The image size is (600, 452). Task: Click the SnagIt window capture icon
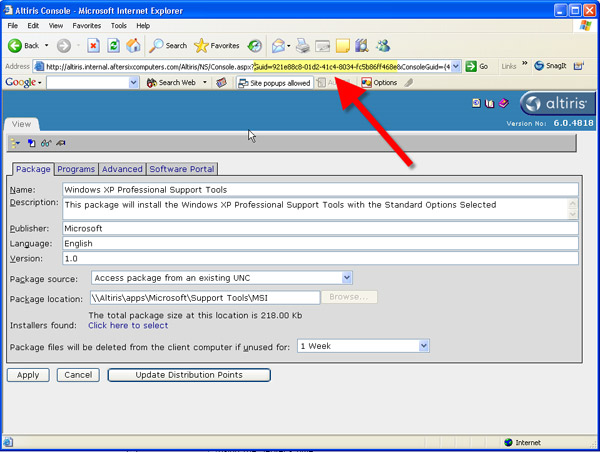pos(578,66)
